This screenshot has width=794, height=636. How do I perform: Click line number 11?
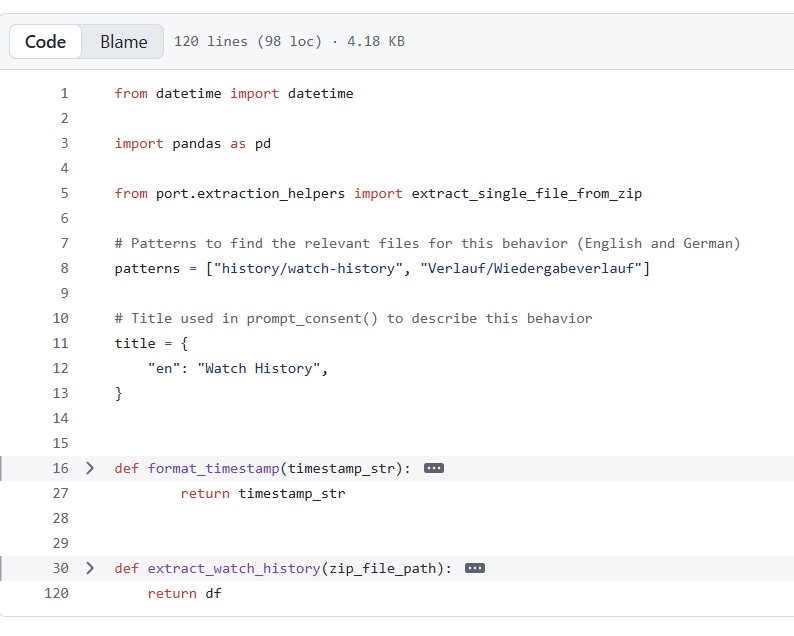(x=60, y=343)
